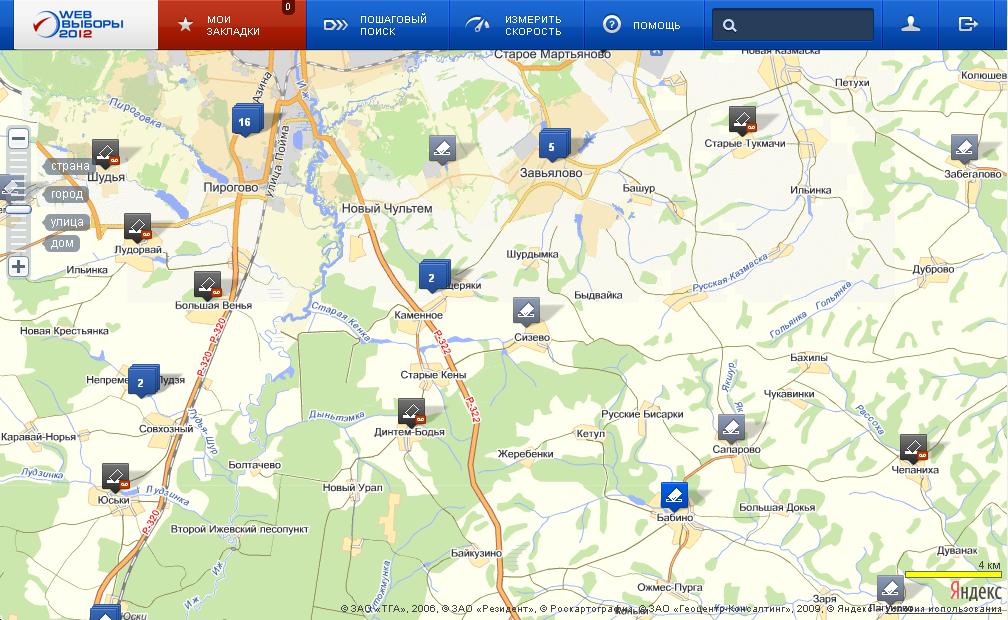Click the Башур village label
This screenshot has width=1008, height=620.
click(x=639, y=188)
